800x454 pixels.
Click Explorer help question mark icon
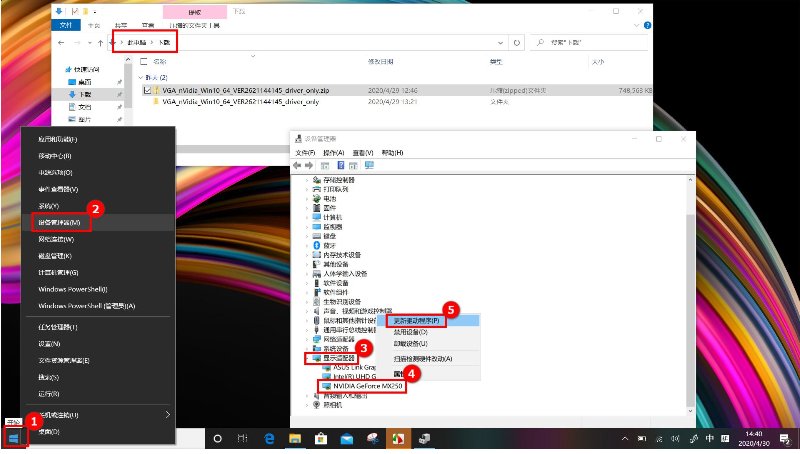(x=647, y=25)
